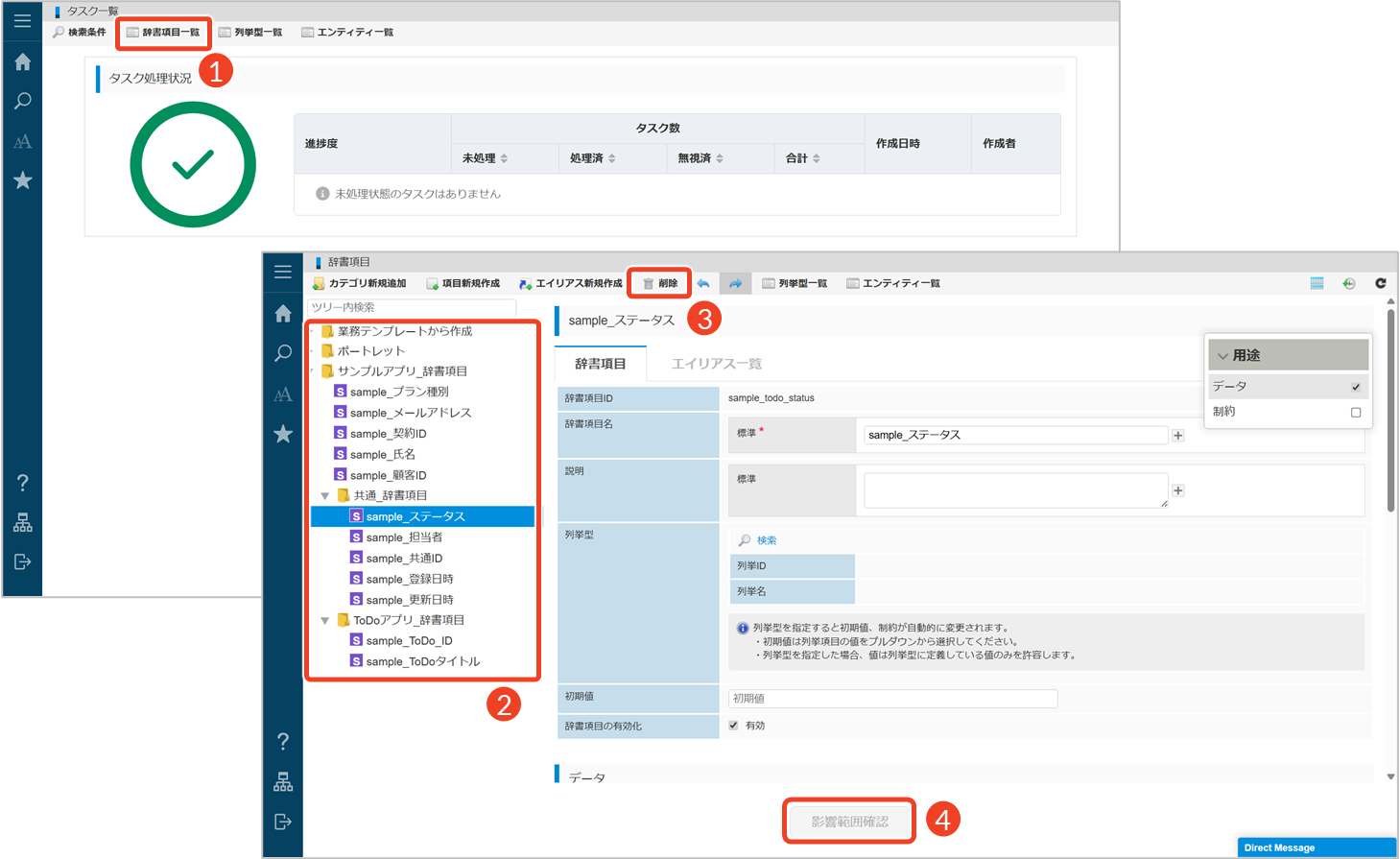Toggle the データ usage checkbox
Screen dimensions: 1400x859
[x=1355, y=387]
